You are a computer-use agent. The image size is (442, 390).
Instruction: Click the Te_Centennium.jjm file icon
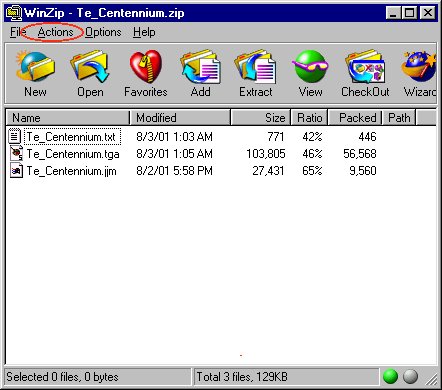click(16, 171)
